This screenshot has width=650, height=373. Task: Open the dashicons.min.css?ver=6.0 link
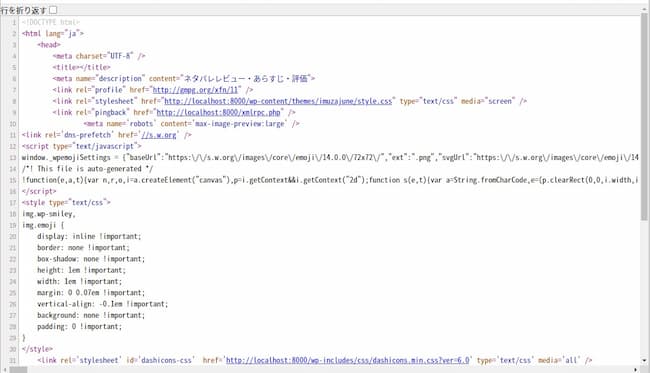click(347, 361)
